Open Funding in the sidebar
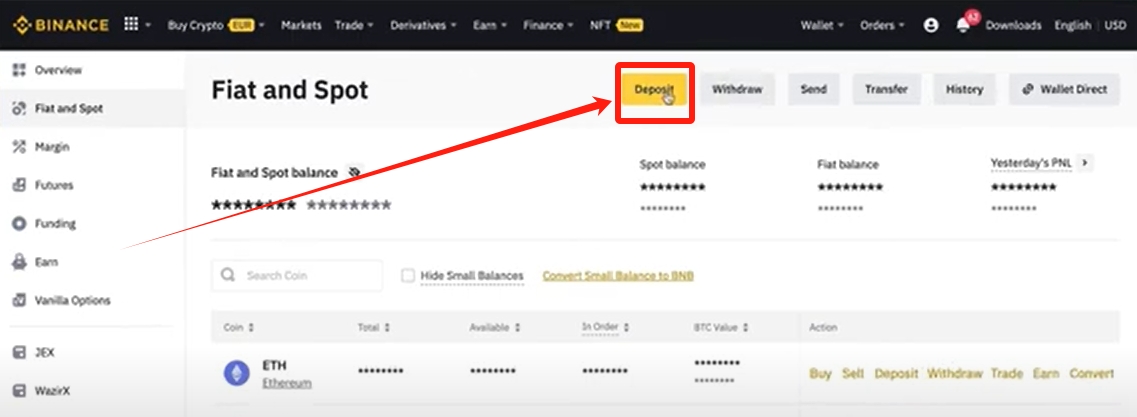 point(55,223)
